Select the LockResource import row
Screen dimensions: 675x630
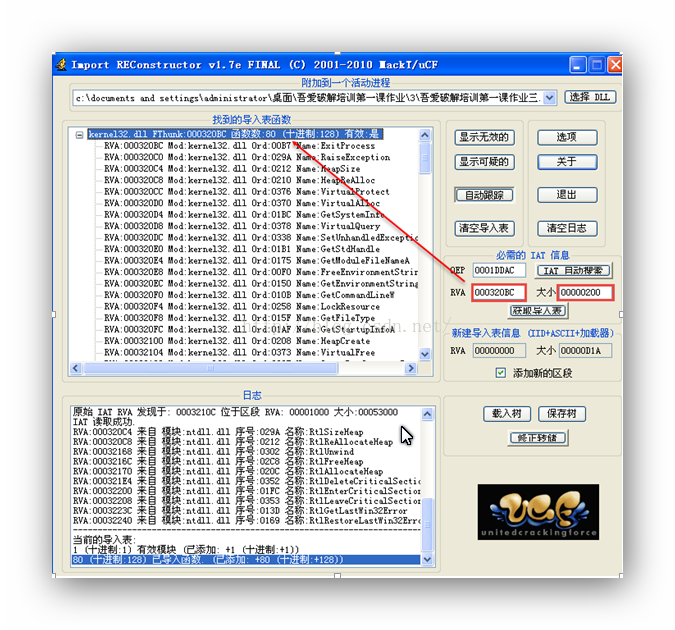tap(242, 307)
